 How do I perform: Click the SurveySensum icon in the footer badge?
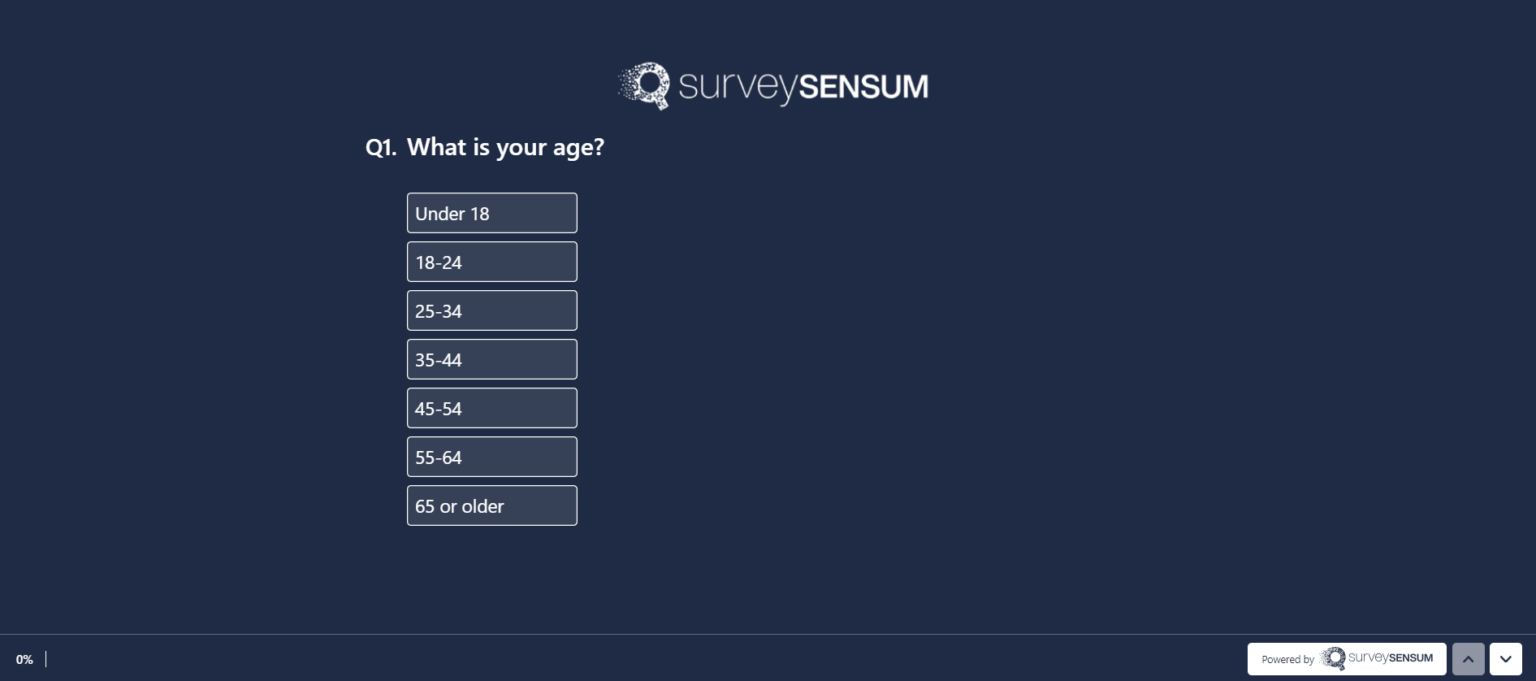point(1335,658)
